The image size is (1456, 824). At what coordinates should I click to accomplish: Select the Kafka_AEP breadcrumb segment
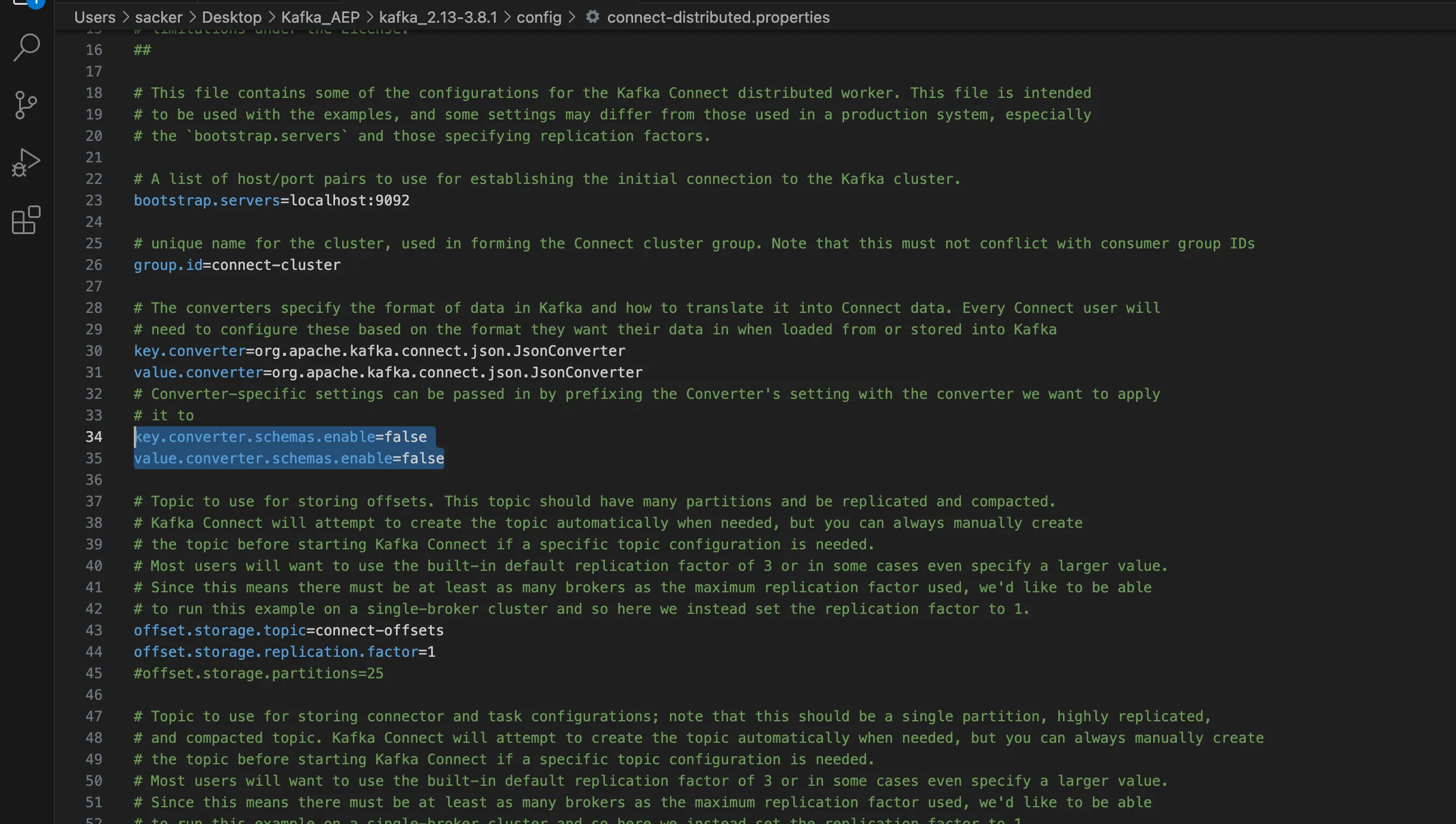320,17
